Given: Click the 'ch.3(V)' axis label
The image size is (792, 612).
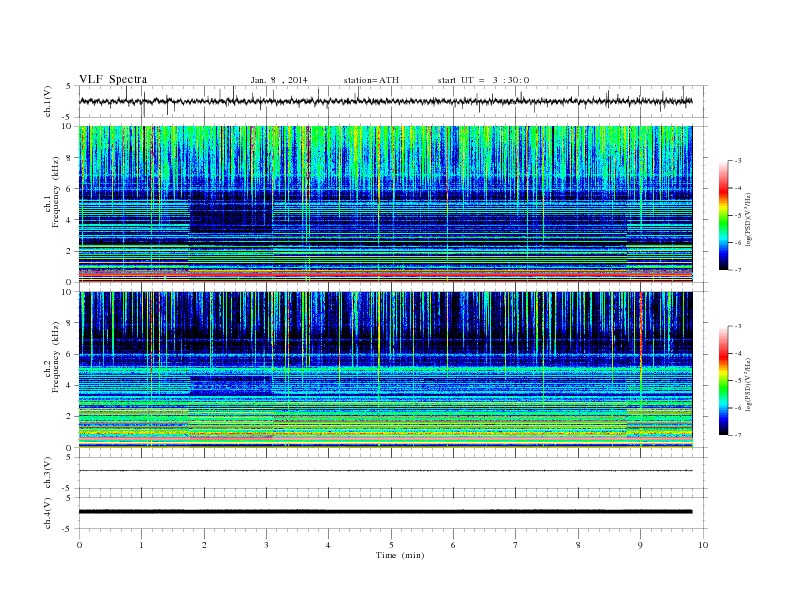Looking at the screenshot, I should coord(48,473).
